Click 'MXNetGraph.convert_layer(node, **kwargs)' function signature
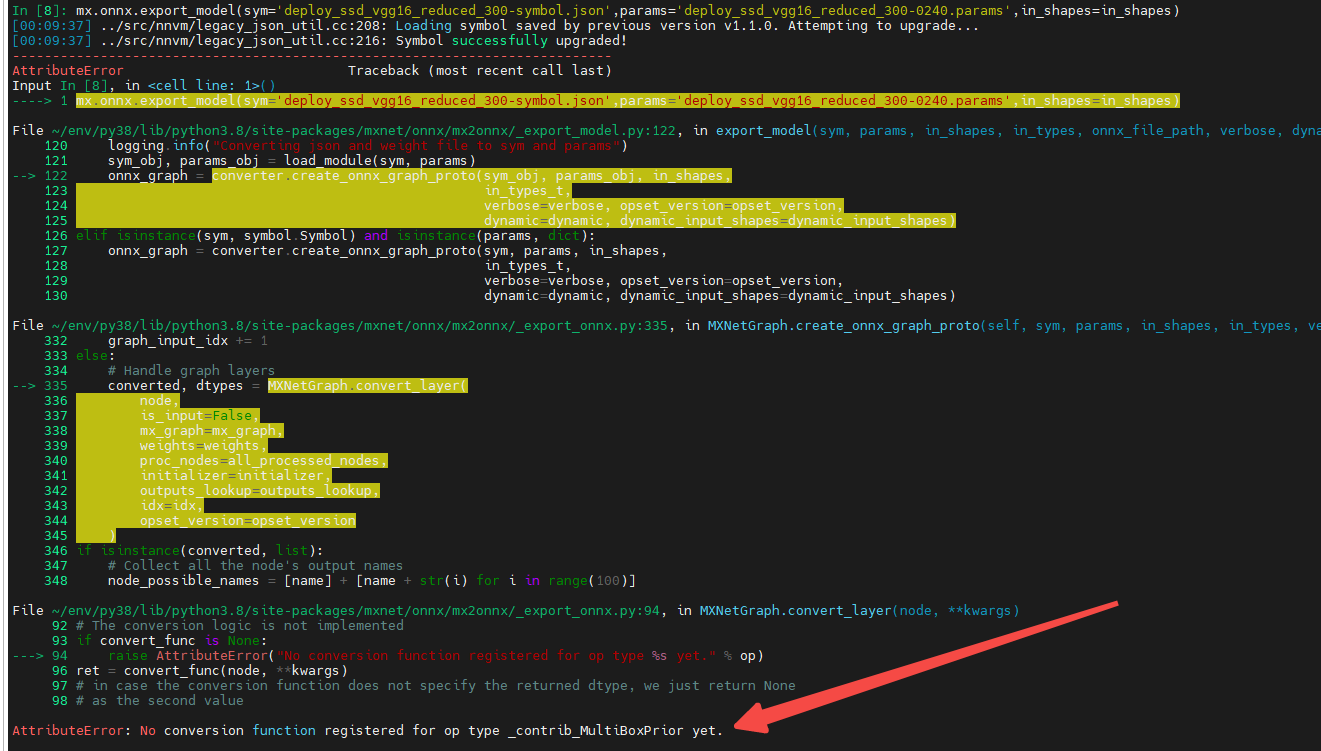This screenshot has width=1321, height=751. 860,610
